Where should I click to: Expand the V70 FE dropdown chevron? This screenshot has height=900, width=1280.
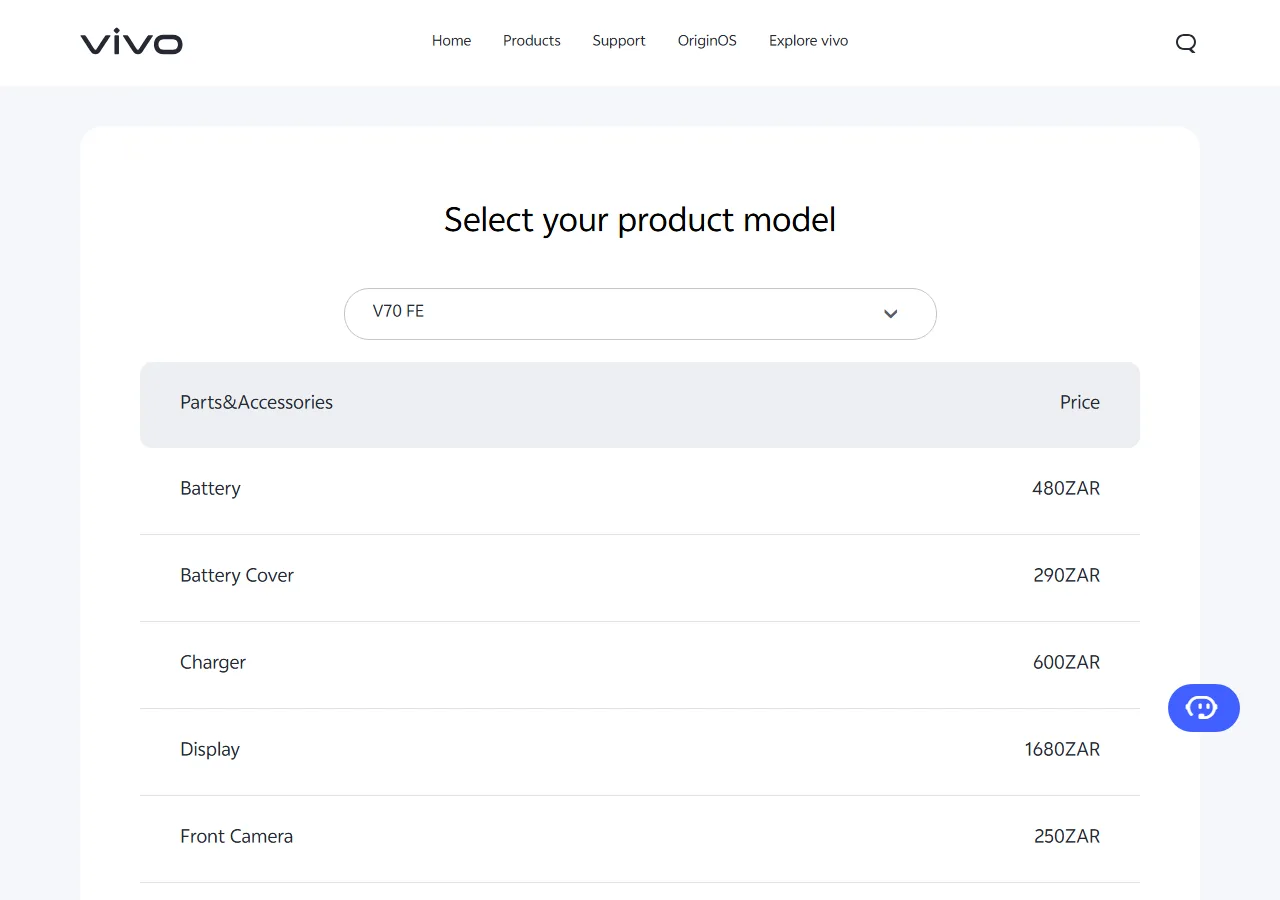[x=891, y=314]
